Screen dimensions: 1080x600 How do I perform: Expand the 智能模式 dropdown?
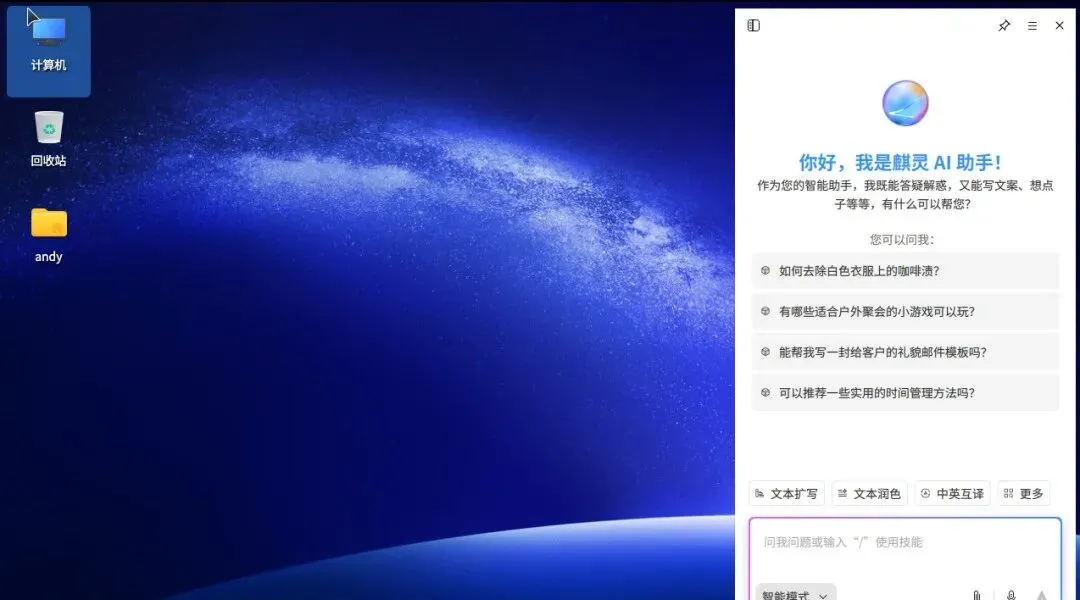pyautogui.click(x=796, y=594)
